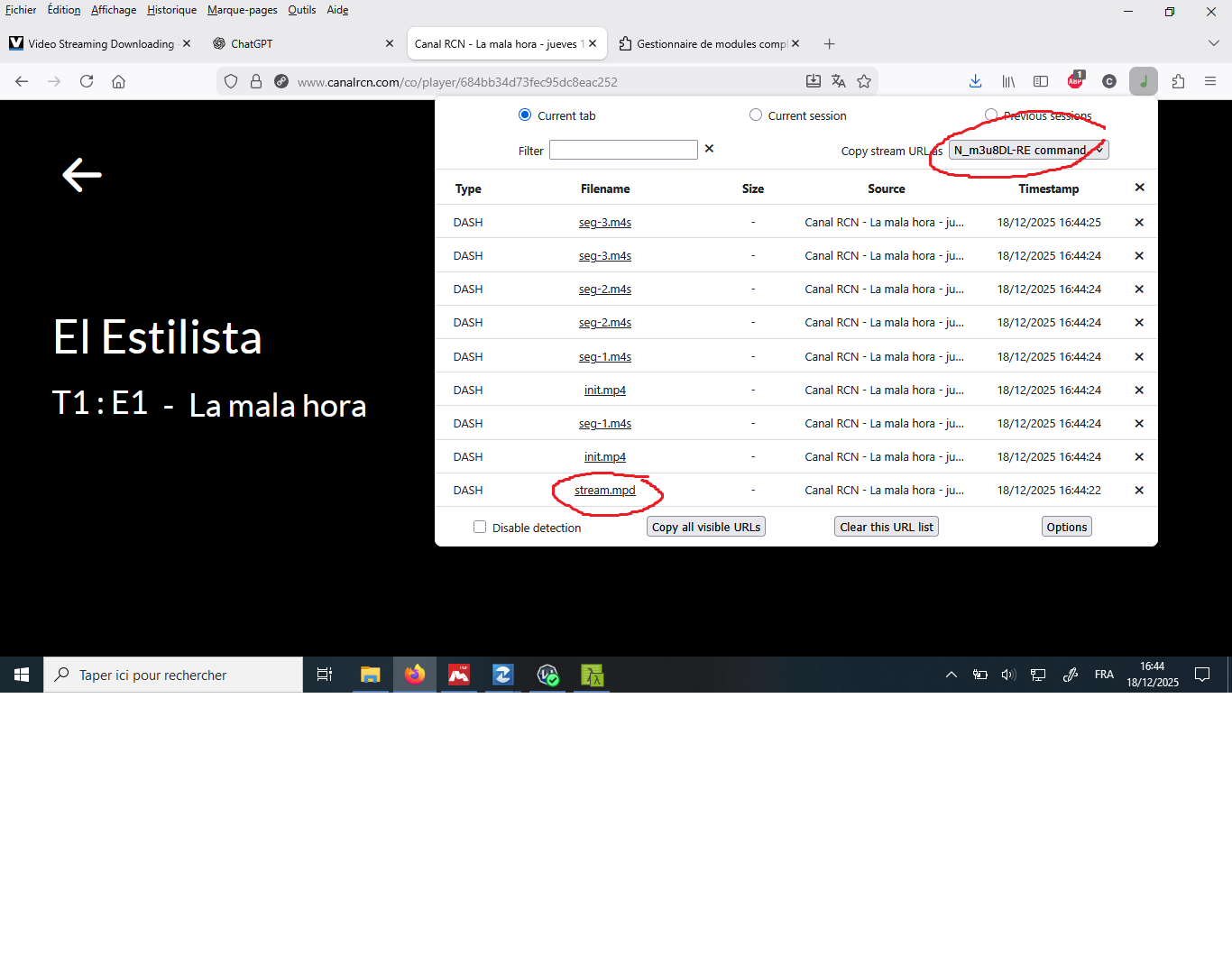This screenshot has height=974, width=1232.
Task: Click the Firefox taskbar icon
Action: click(x=415, y=675)
